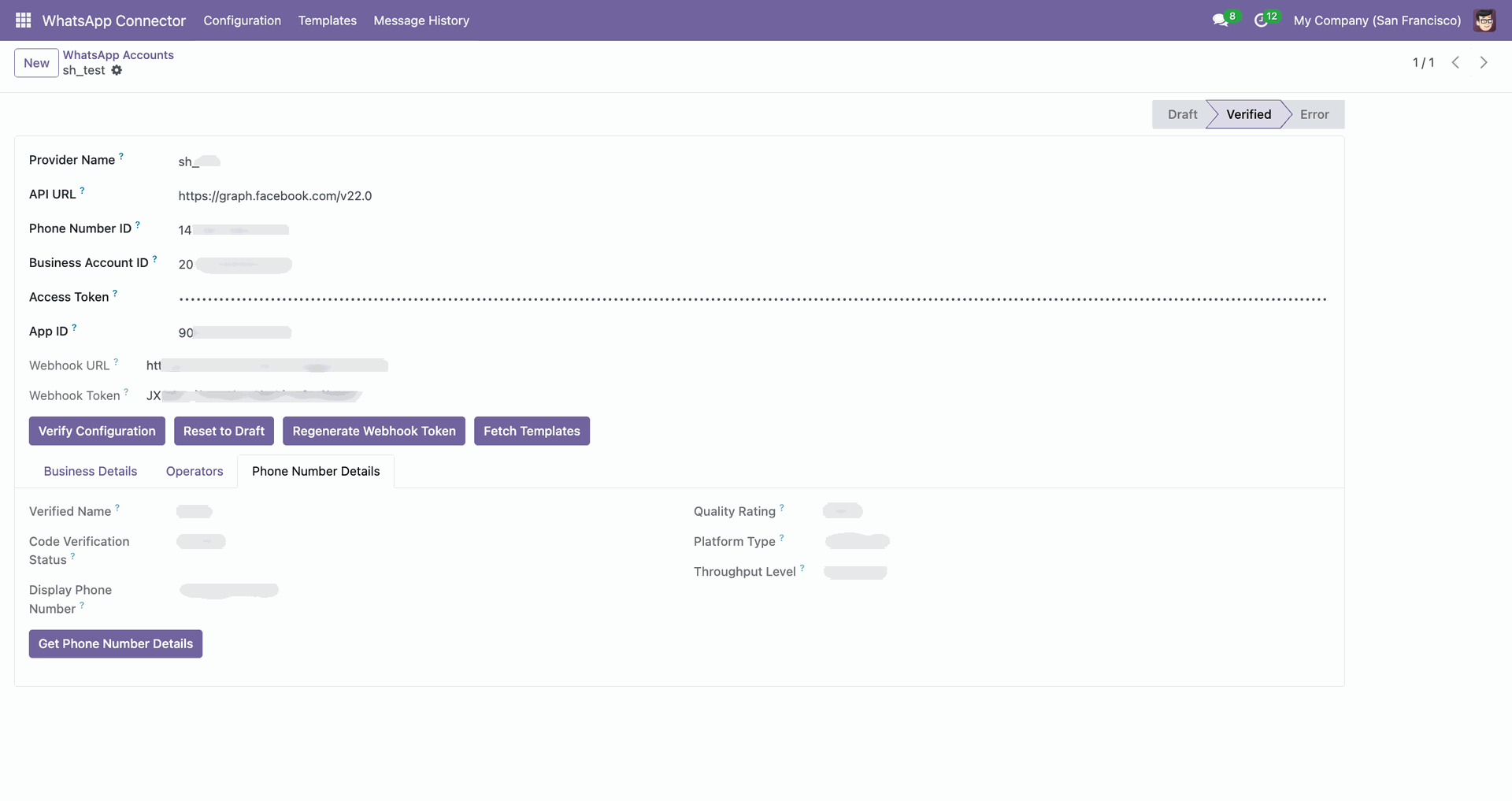Open the conversations chat bubble icon

(x=1221, y=20)
